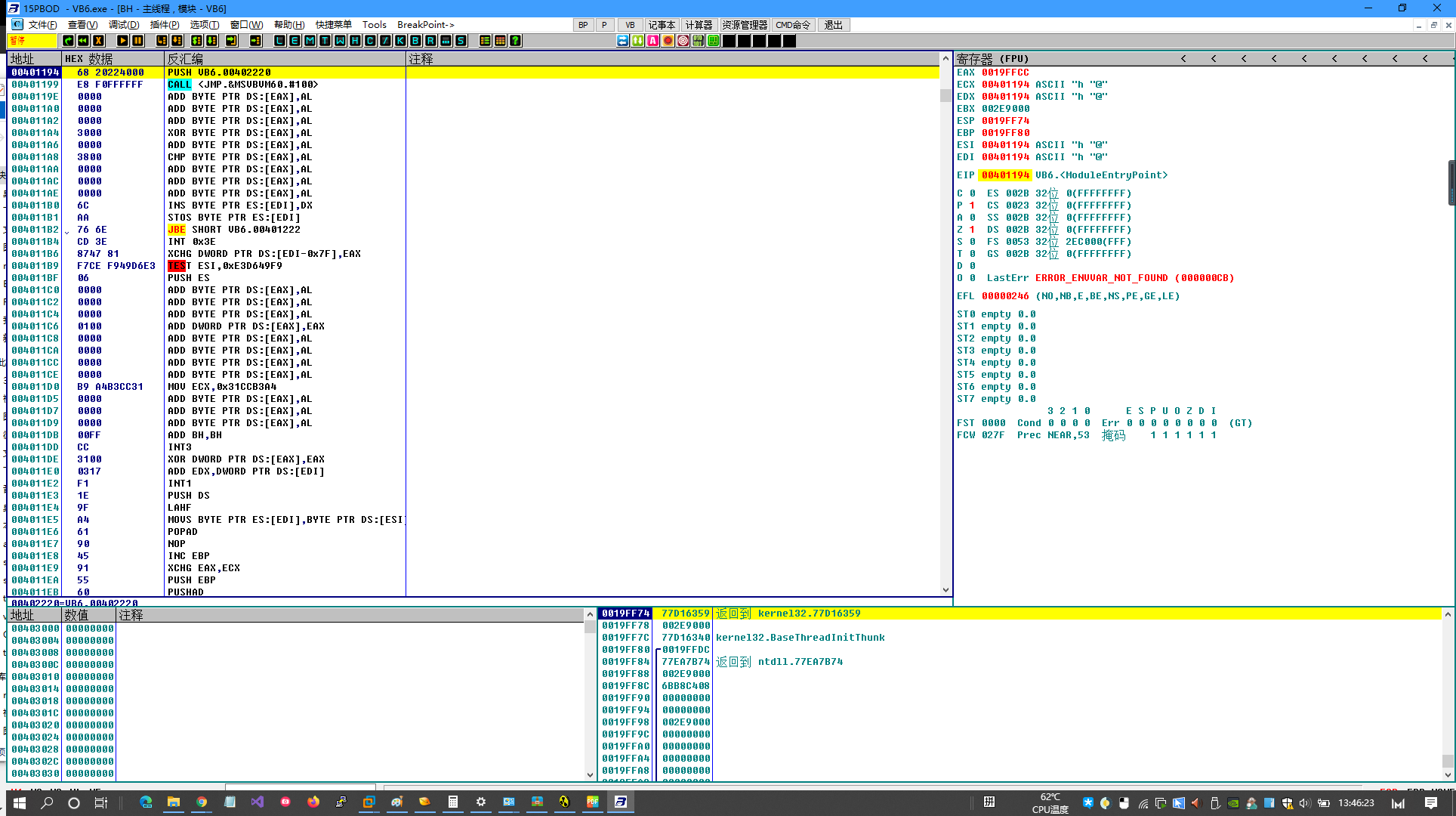Image resolution: width=1456 pixels, height=816 pixels.
Task: Click the step into toolbar icon
Action: pos(162,41)
